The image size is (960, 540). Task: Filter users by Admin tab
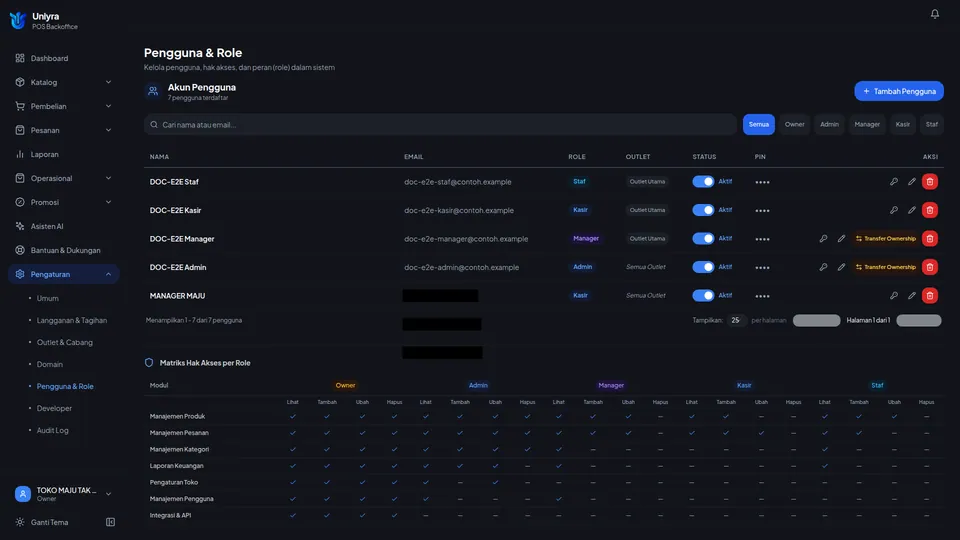829,124
